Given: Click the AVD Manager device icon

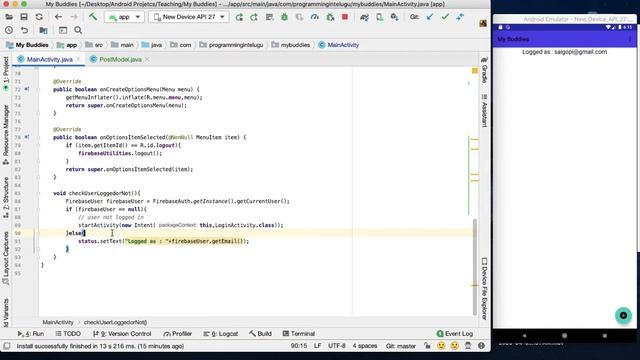Looking at the screenshot, I should (380, 17).
